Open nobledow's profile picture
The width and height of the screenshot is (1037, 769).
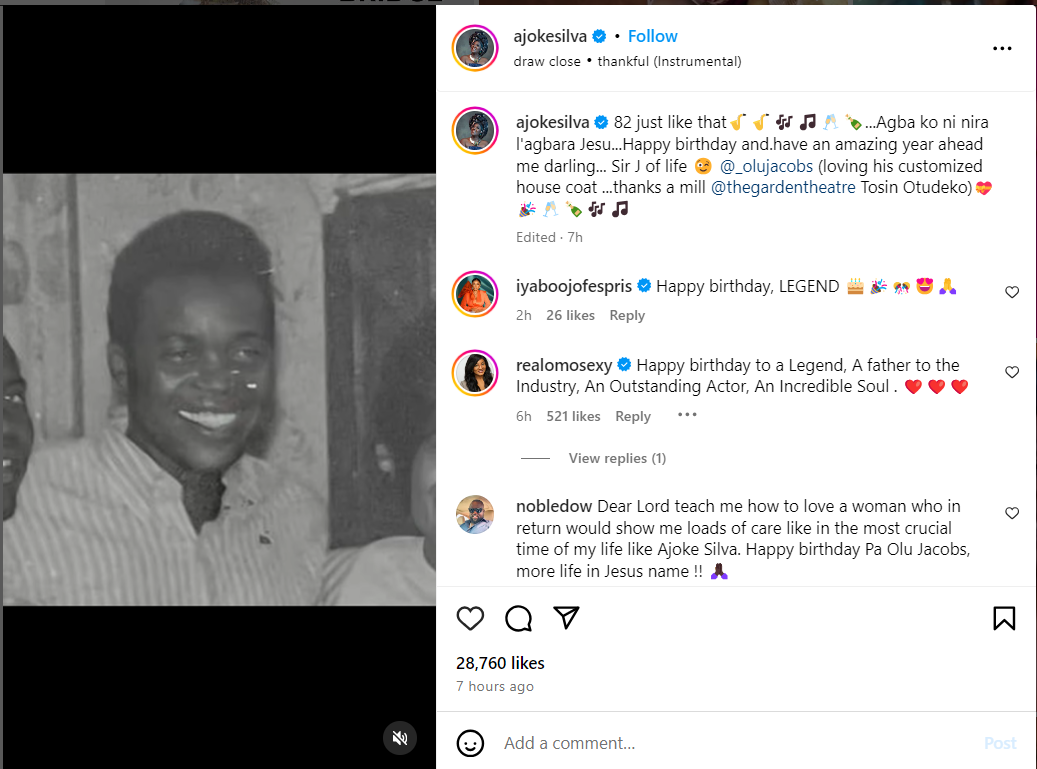pos(476,514)
